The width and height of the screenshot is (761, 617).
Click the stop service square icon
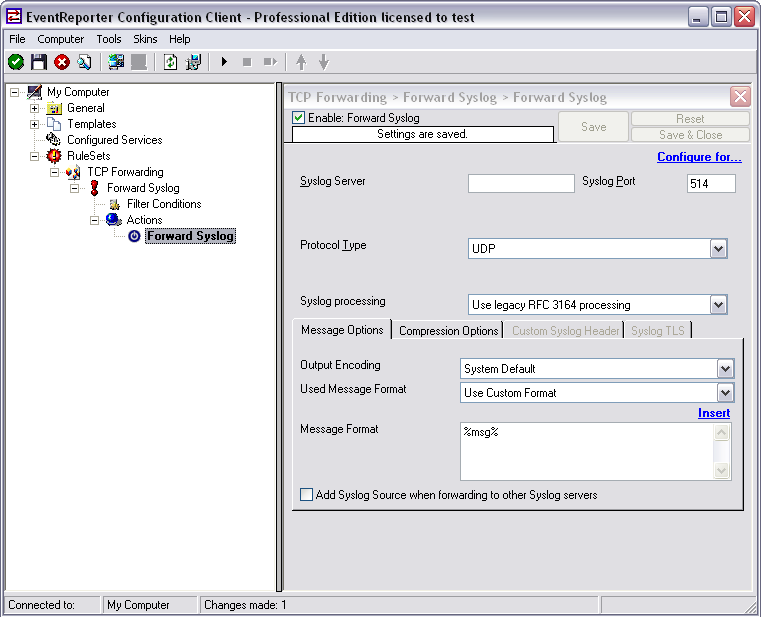247,62
